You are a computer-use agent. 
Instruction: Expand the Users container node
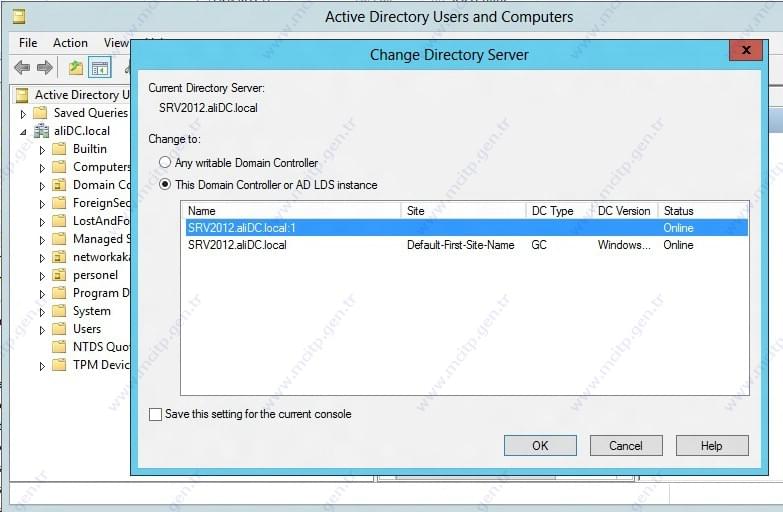point(42,330)
